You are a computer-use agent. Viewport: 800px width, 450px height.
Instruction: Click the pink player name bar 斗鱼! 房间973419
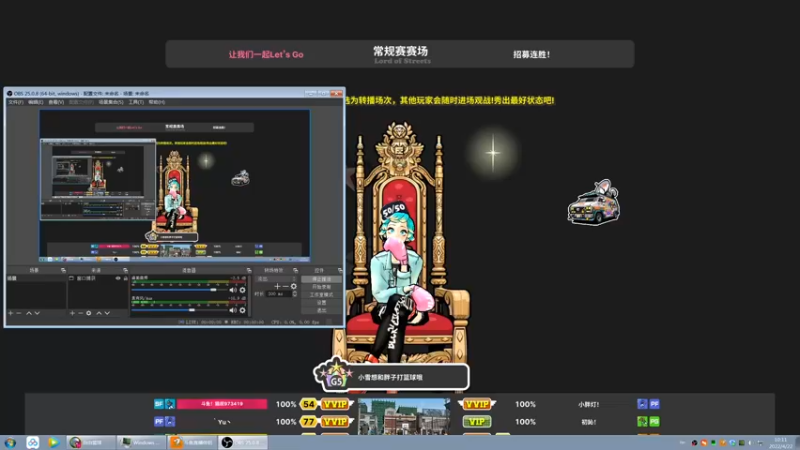[x=222, y=404]
